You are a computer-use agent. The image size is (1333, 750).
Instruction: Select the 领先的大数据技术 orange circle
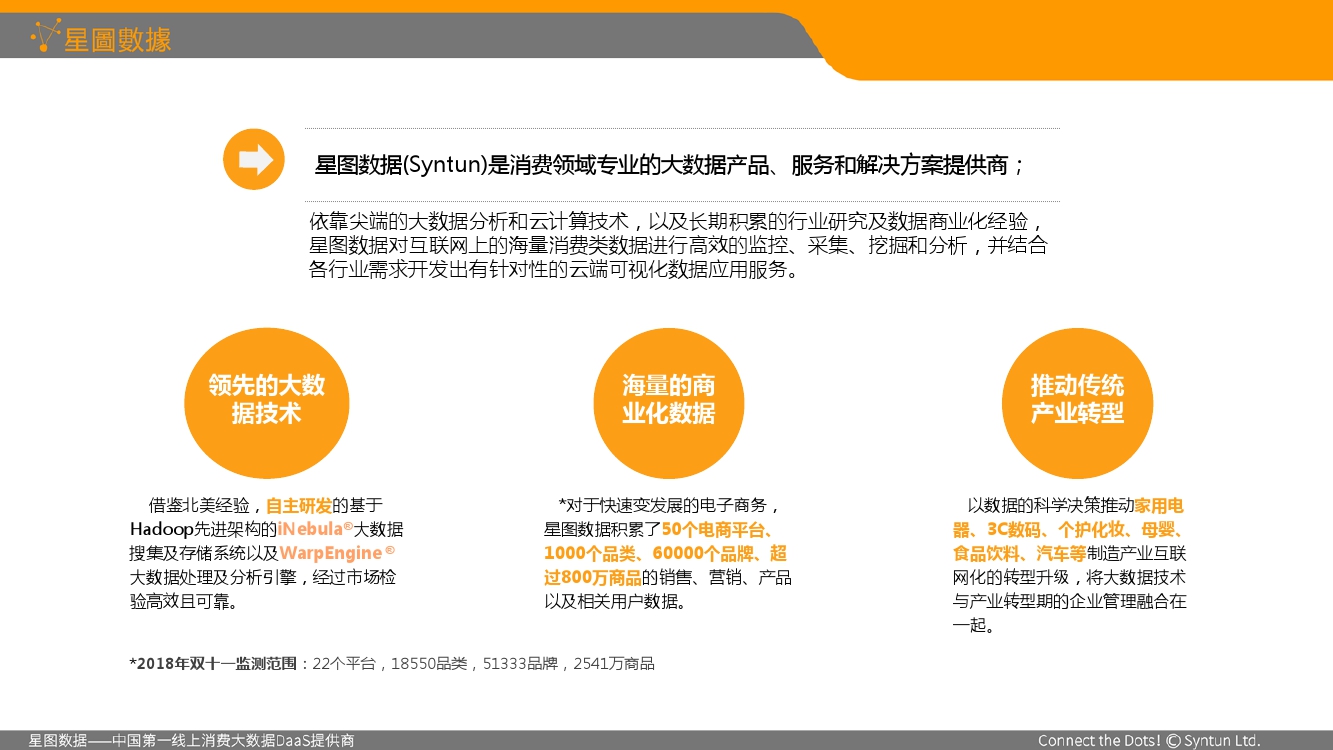(x=267, y=403)
